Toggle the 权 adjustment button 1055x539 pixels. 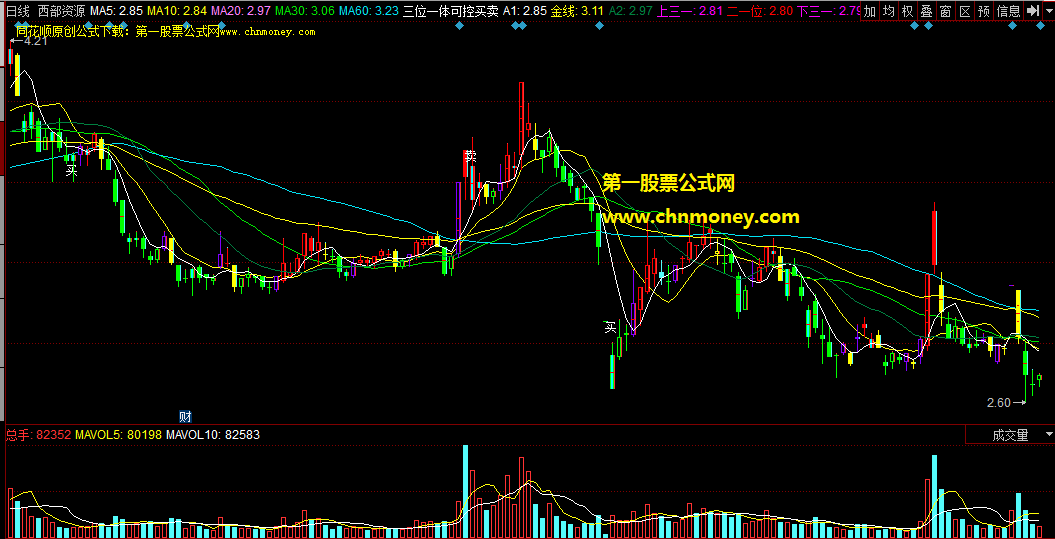pos(908,11)
